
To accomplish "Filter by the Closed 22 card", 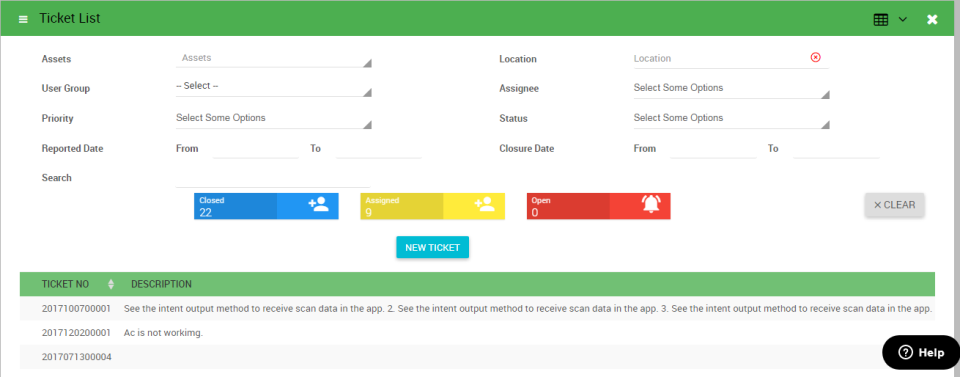I will click(x=266, y=206).
